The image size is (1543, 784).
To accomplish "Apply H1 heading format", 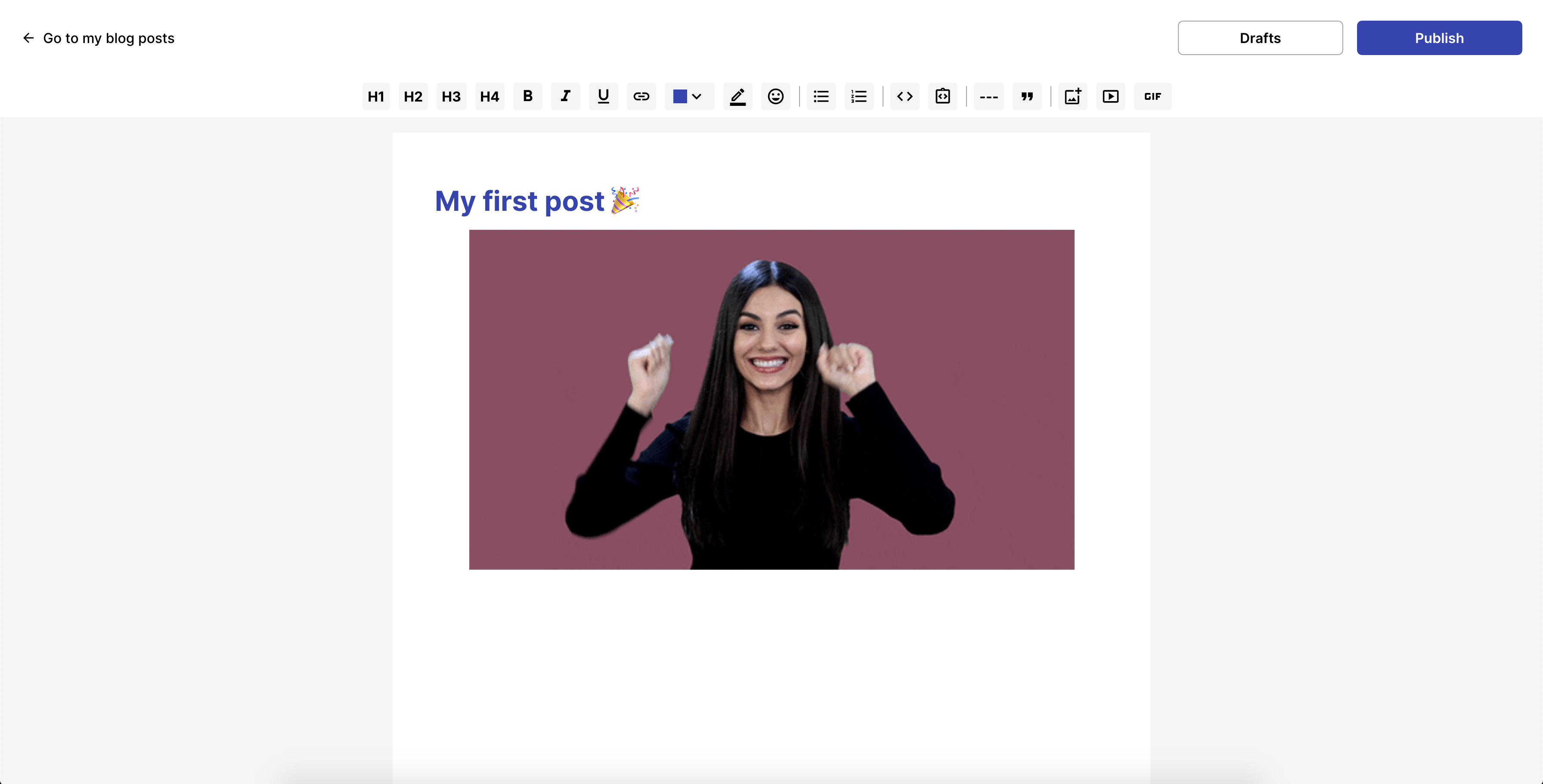I will (x=375, y=96).
